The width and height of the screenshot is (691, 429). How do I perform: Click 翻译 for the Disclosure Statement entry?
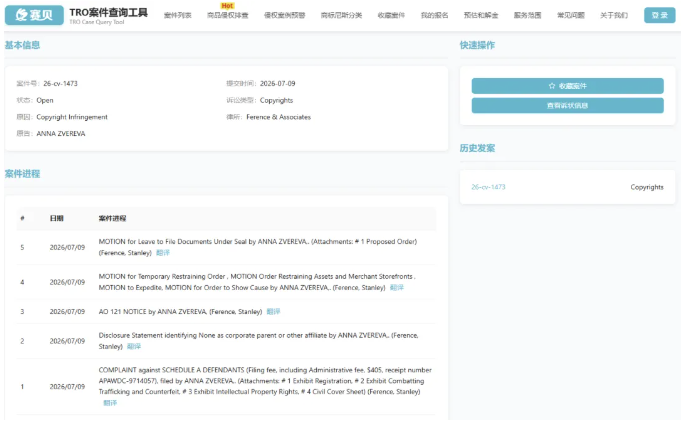[x=134, y=347]
